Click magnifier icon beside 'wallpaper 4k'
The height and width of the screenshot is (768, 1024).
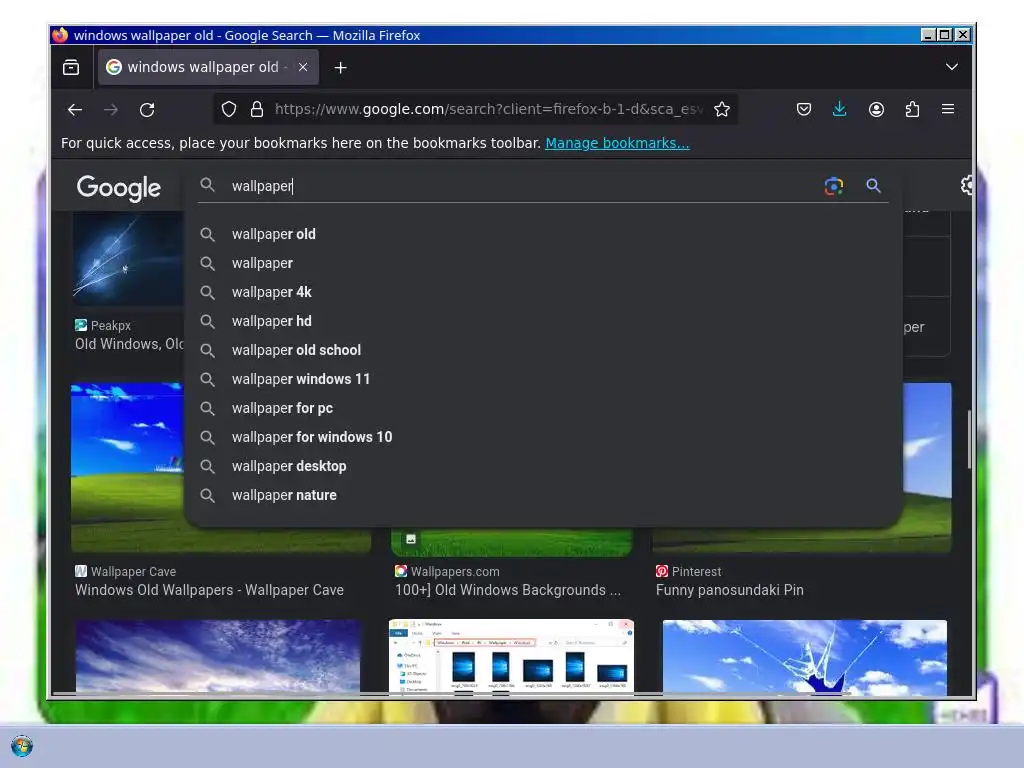click(x=207, y=292)
